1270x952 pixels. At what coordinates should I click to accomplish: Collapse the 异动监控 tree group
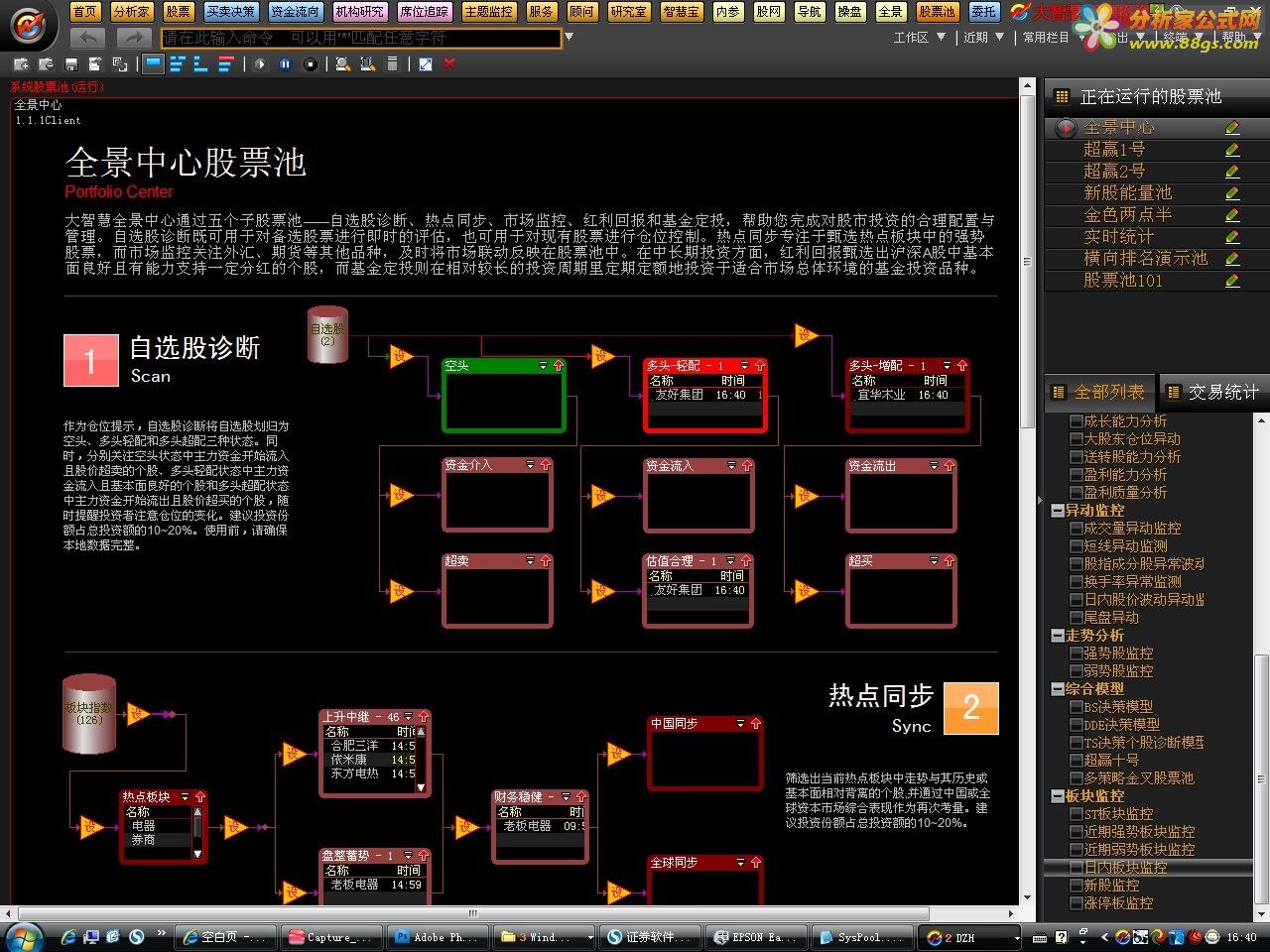(1058, 511)
